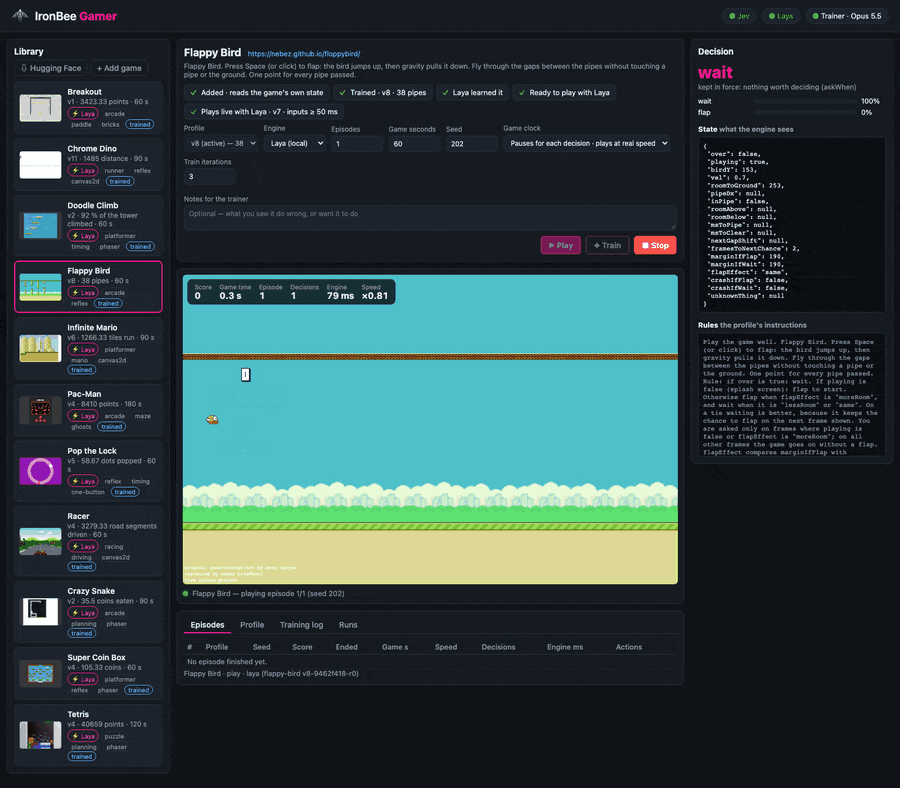Click the Laya badge on Pac-Man card
Screen dimensions: 900x788
[83, 416]
